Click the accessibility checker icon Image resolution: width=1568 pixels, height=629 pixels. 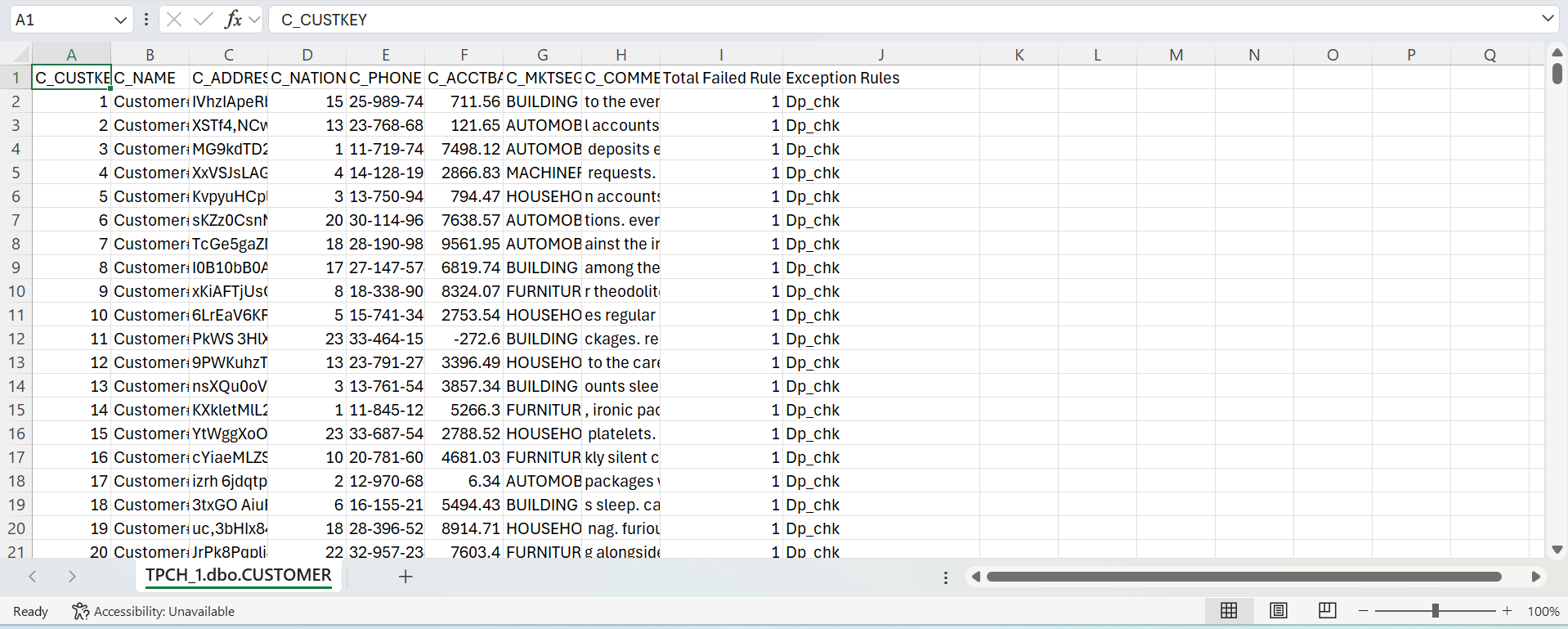click(x=80, y=611)
